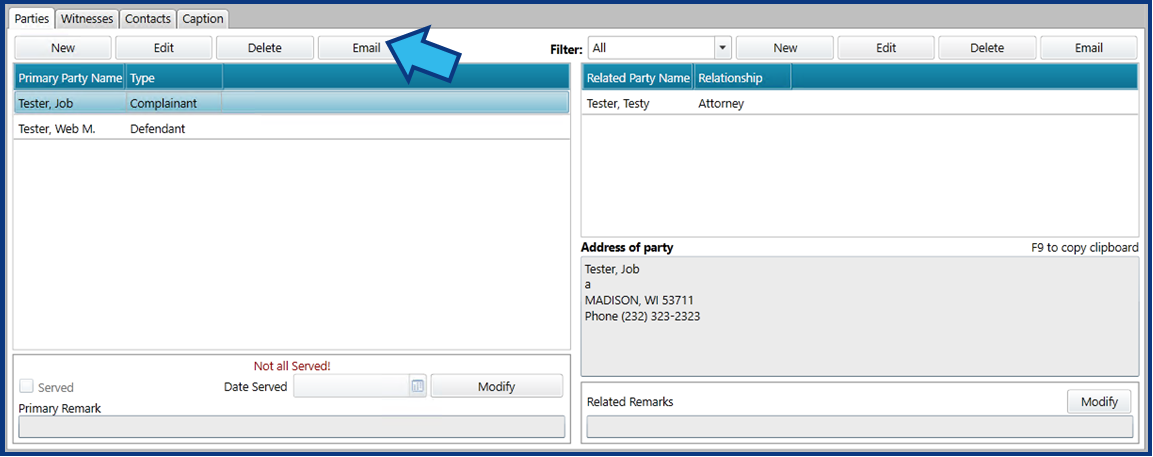Toggle the Served checkbox

coord(26,386)
